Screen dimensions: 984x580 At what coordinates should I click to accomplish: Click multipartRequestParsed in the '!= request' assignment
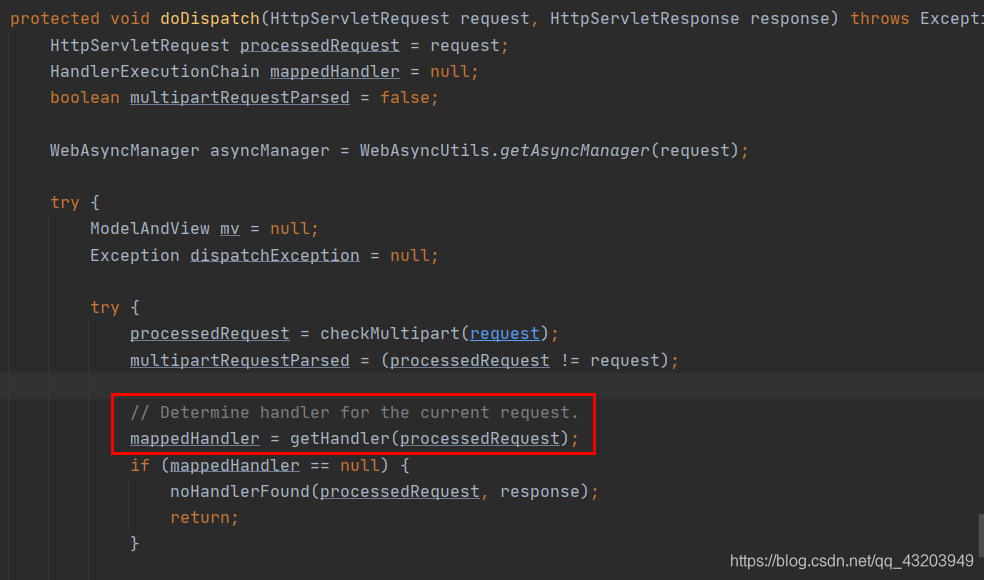(240, 360)
